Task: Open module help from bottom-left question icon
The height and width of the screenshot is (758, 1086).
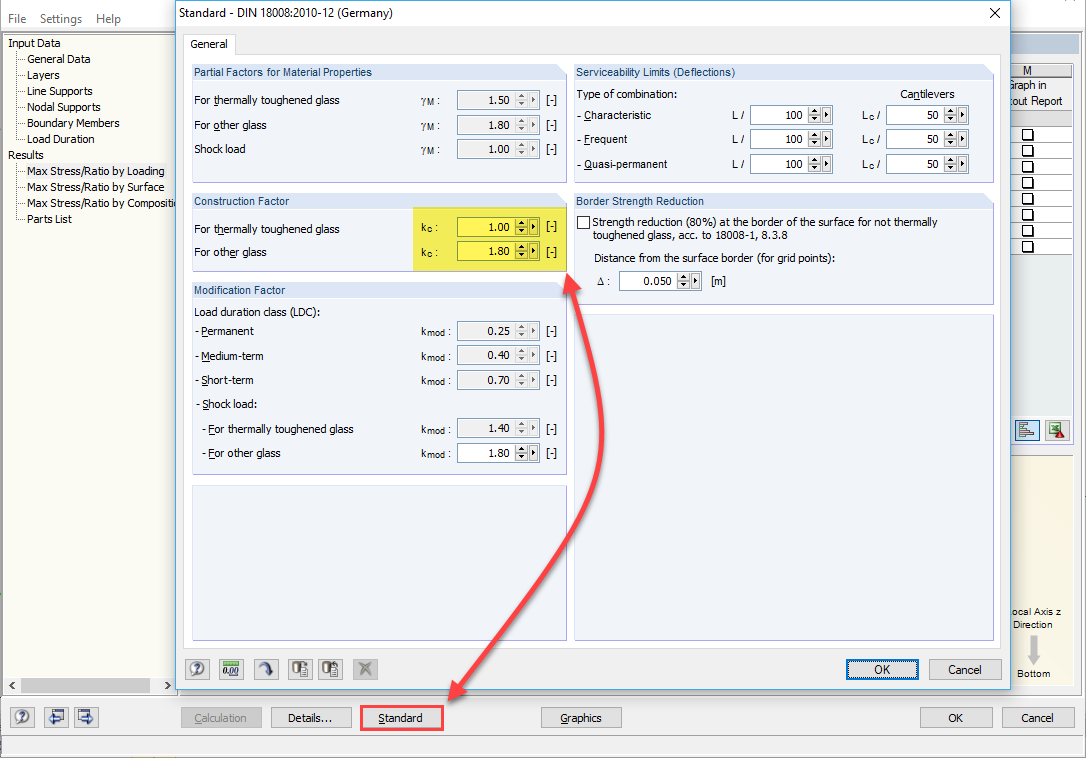Action: click(x=21, y=717)
